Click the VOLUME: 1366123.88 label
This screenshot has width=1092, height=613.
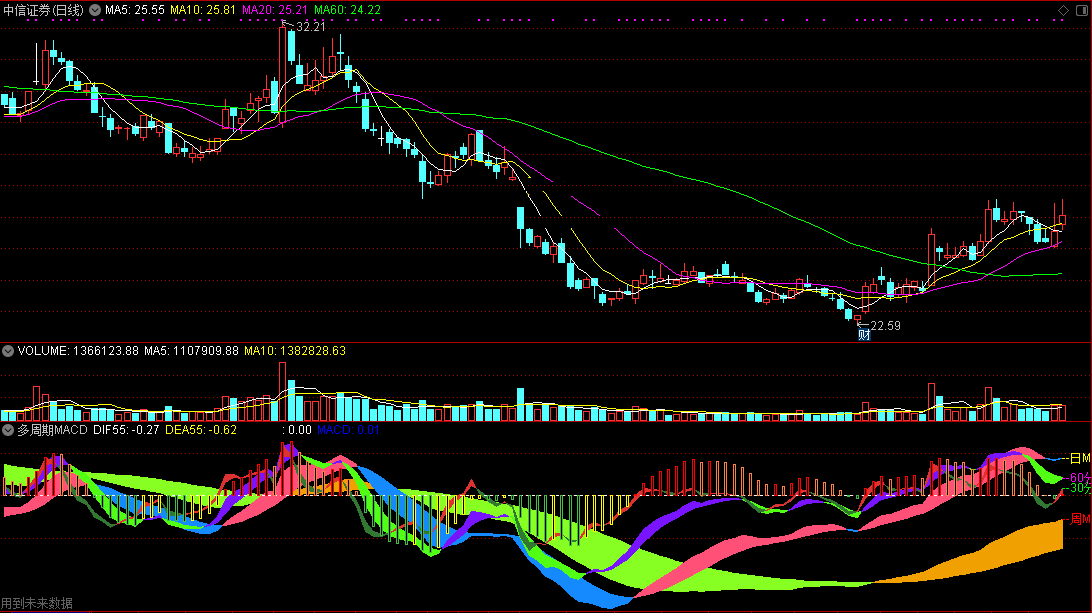[78, 351]
